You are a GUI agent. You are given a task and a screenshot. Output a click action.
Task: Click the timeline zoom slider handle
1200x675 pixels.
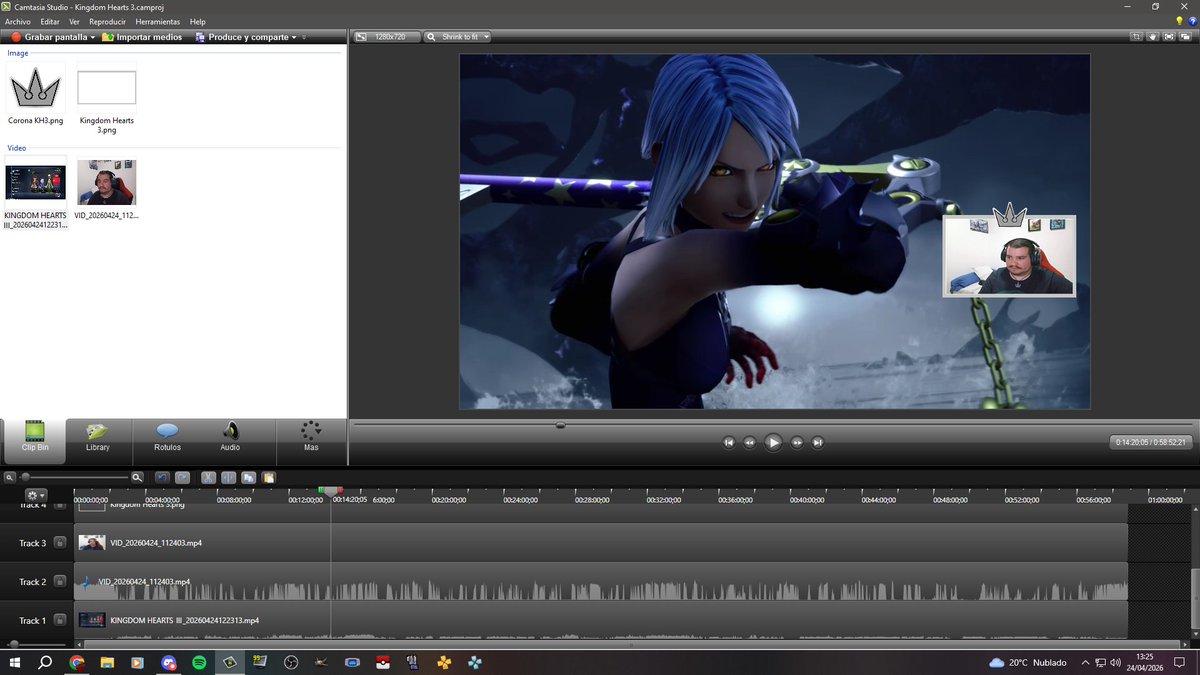click(25, 478)
